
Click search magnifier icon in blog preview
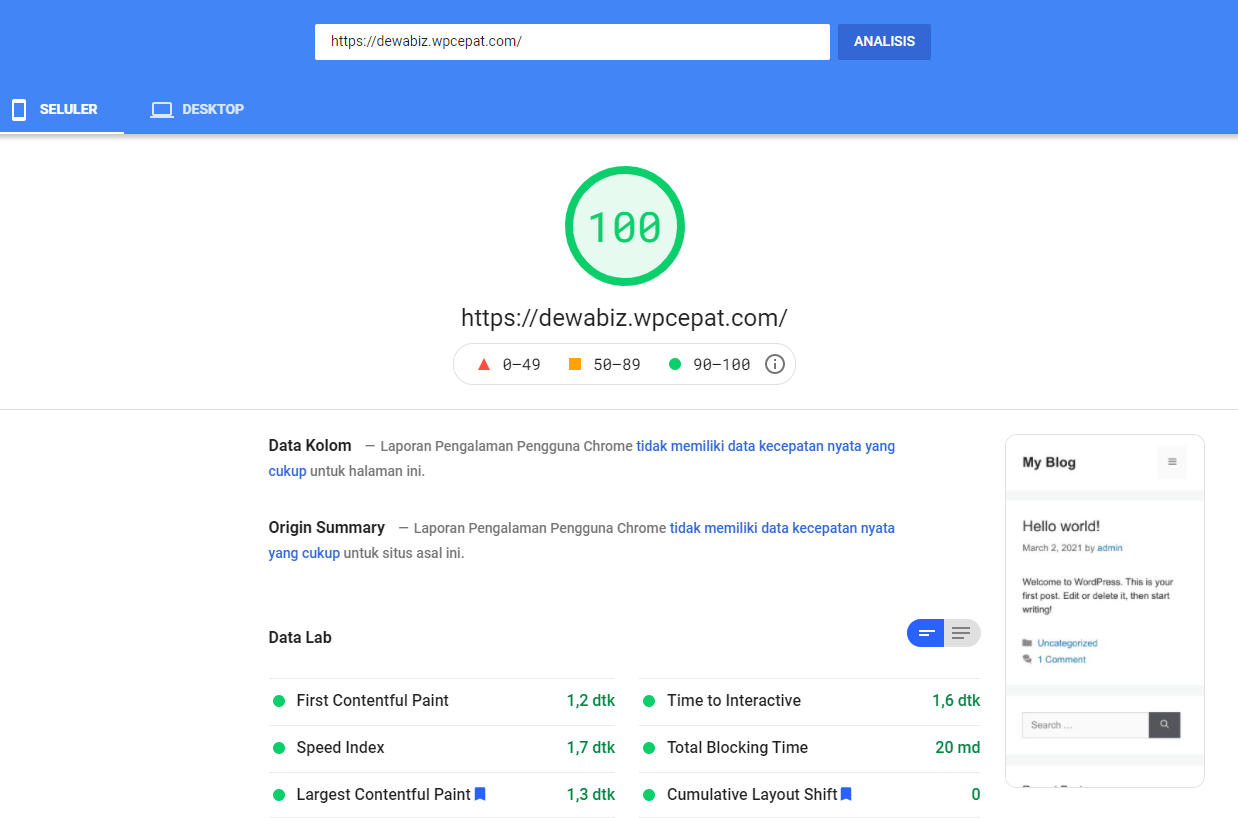pyautogui.click(x=1164, y=725)
